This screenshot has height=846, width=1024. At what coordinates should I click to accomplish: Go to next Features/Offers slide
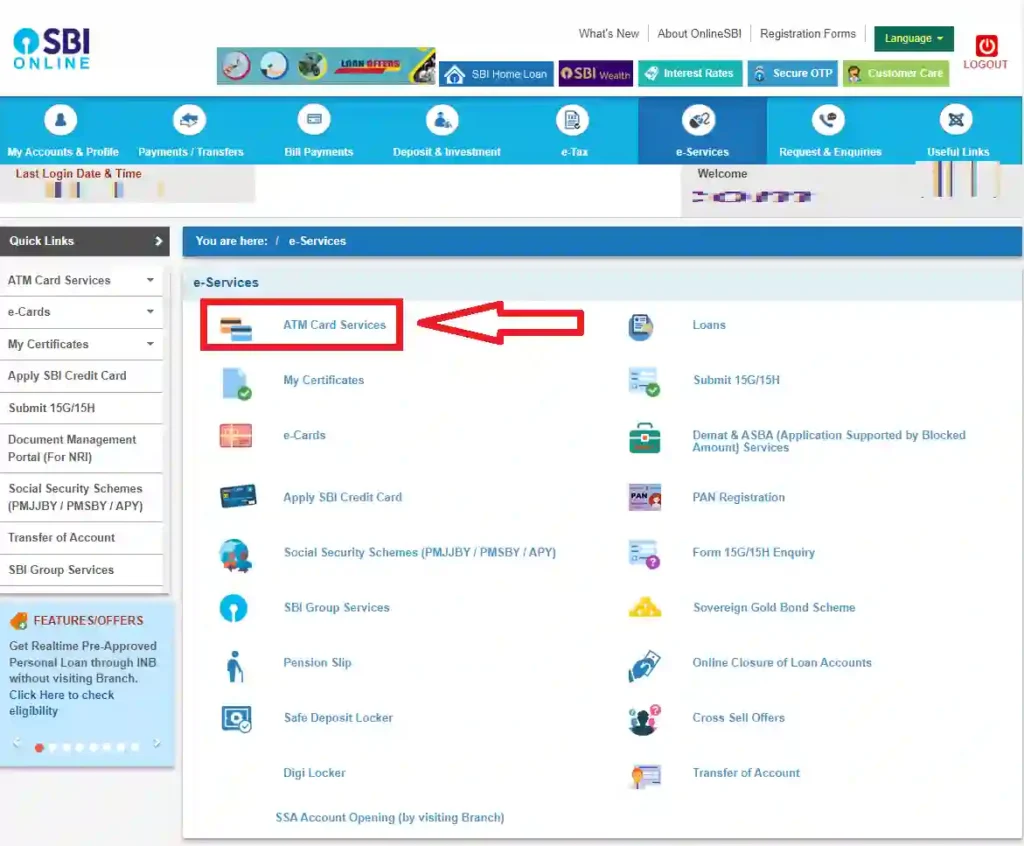[157, 743]
